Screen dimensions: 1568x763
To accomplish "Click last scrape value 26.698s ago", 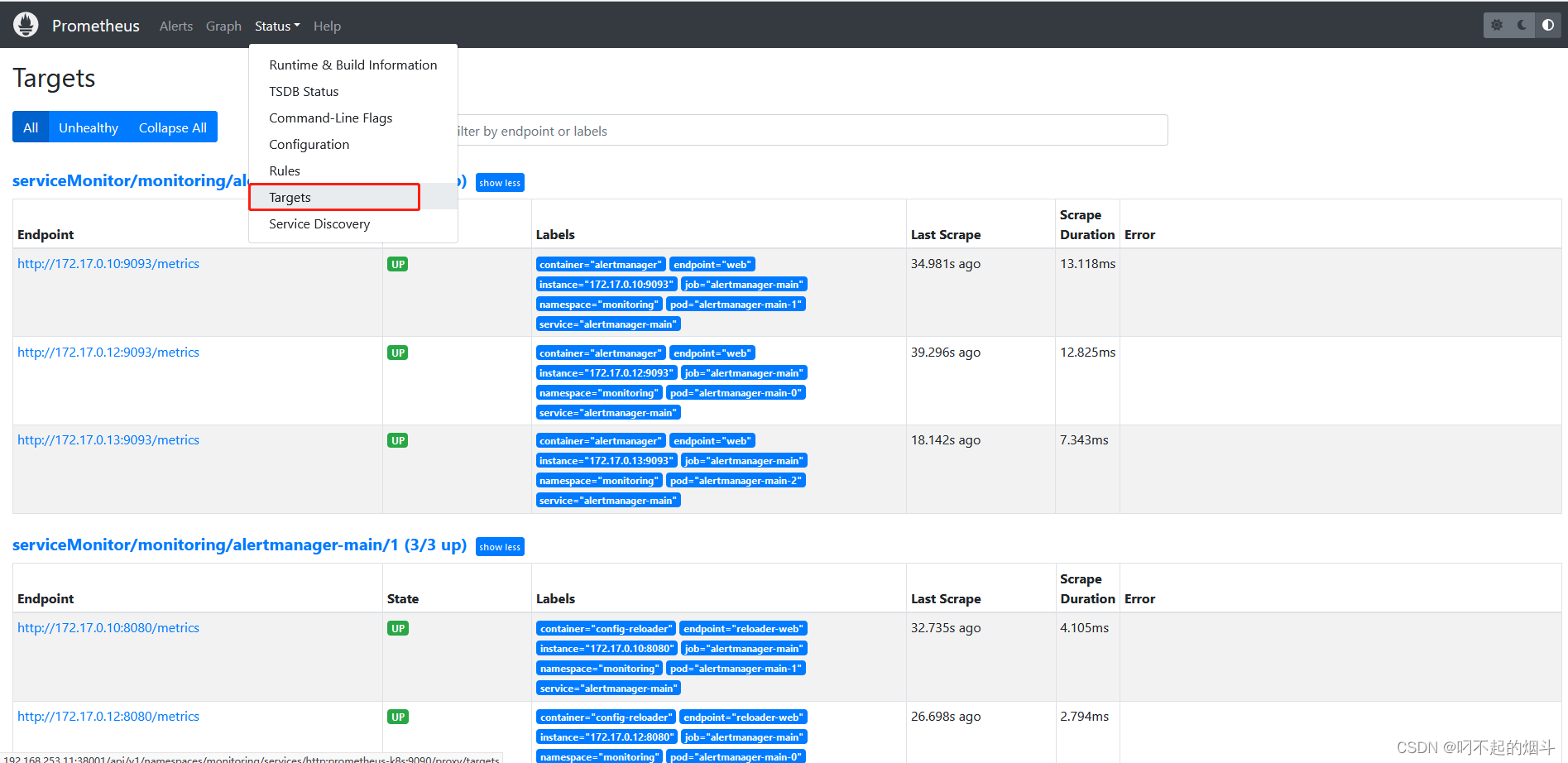I will pyautogui.click(x=946, y=716).
